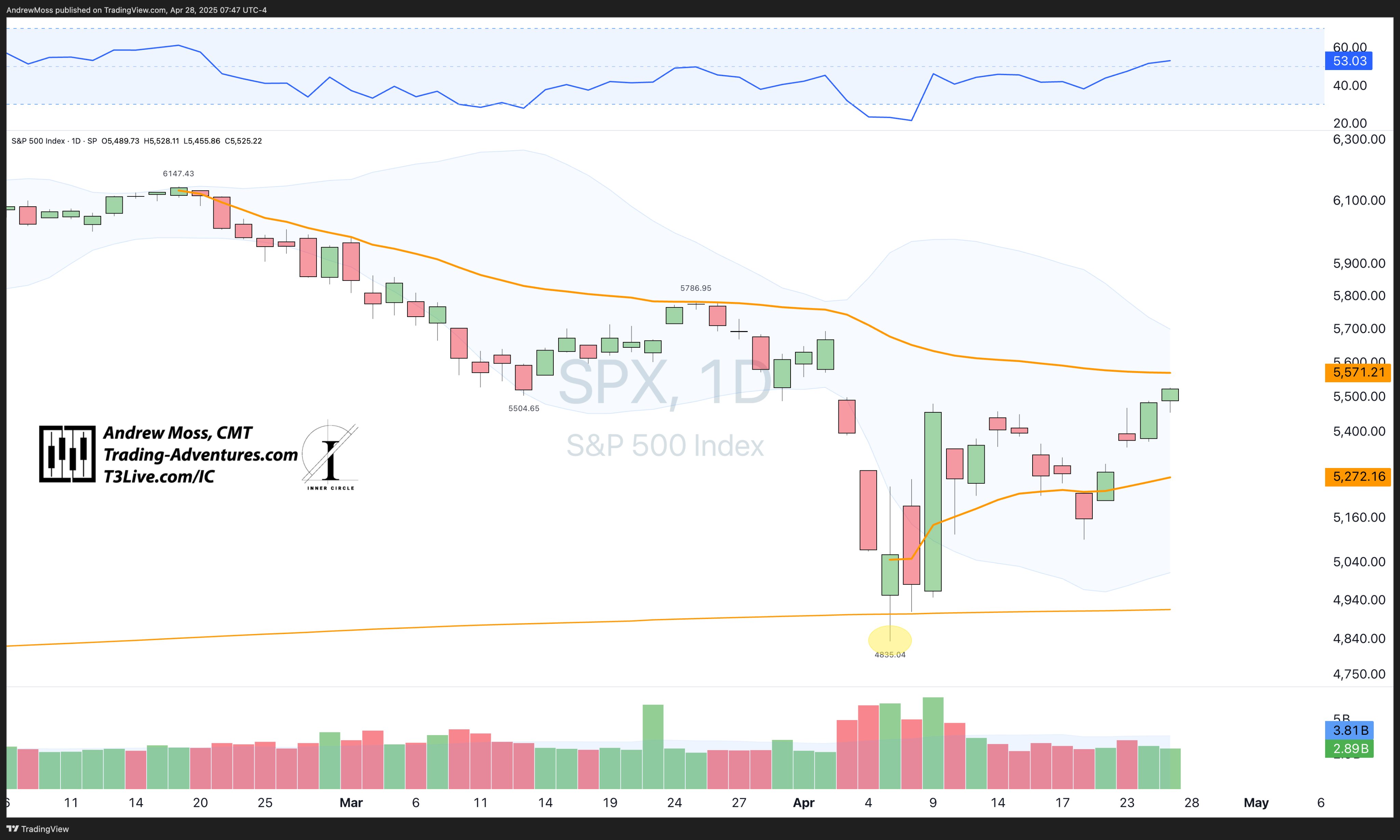
Task: Click the green 2.89B volume tag
Action: click(1349, 748)
